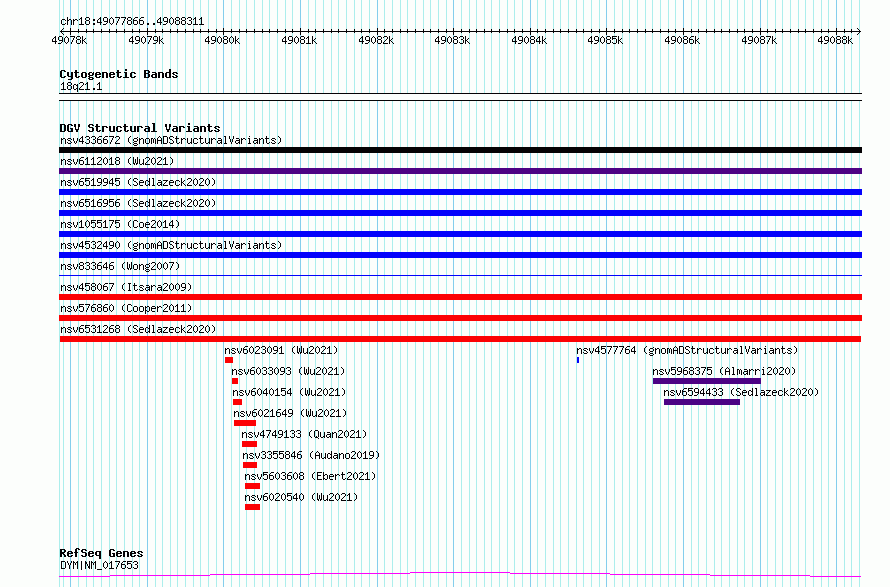Screen dimensions: 890x587
Task: Open nsv833646 (Wong2007) label
Action: click(x=120, y=266)
